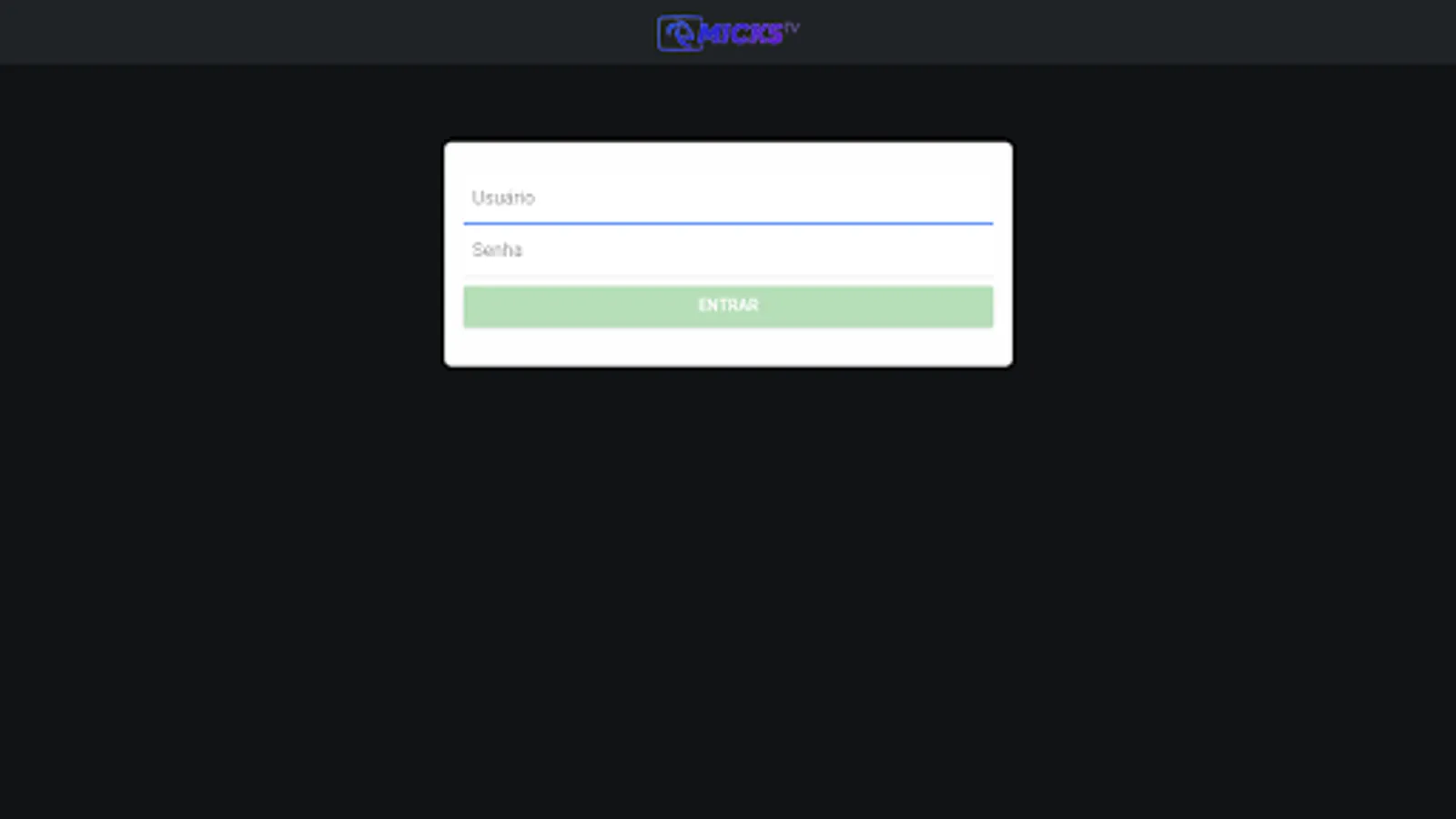Click the dark background below login card
1456x819 pixels.
point(728,591)
